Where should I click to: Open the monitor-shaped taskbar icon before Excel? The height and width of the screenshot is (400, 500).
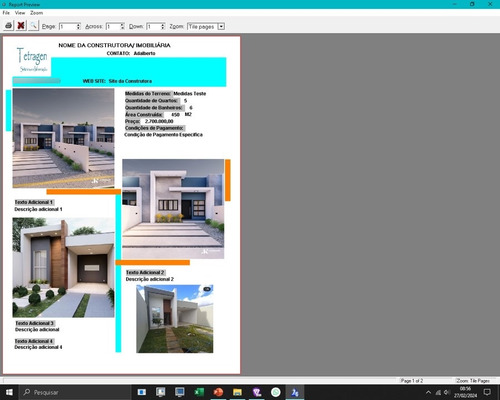pos(180,392)
